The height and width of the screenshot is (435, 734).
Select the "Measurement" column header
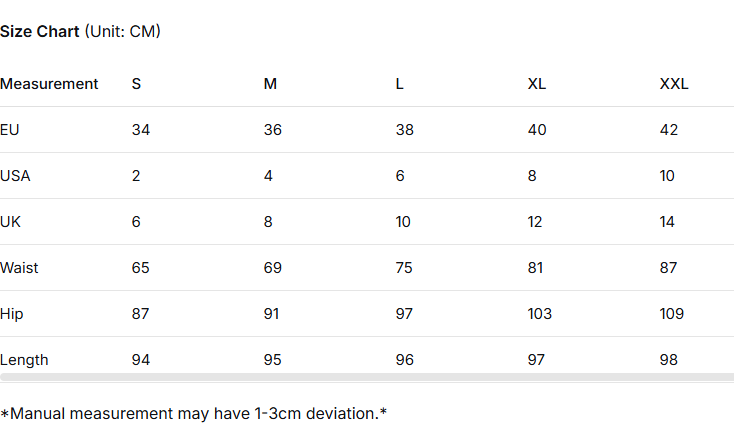pos(49,84)
